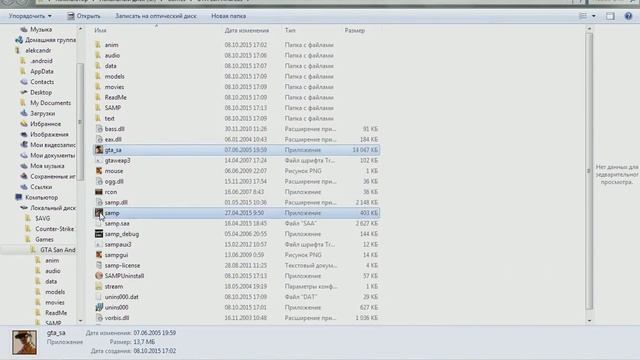This screenshot has height=360, width=640.
Task: Change view with the view mode icon
Action: 583,16
